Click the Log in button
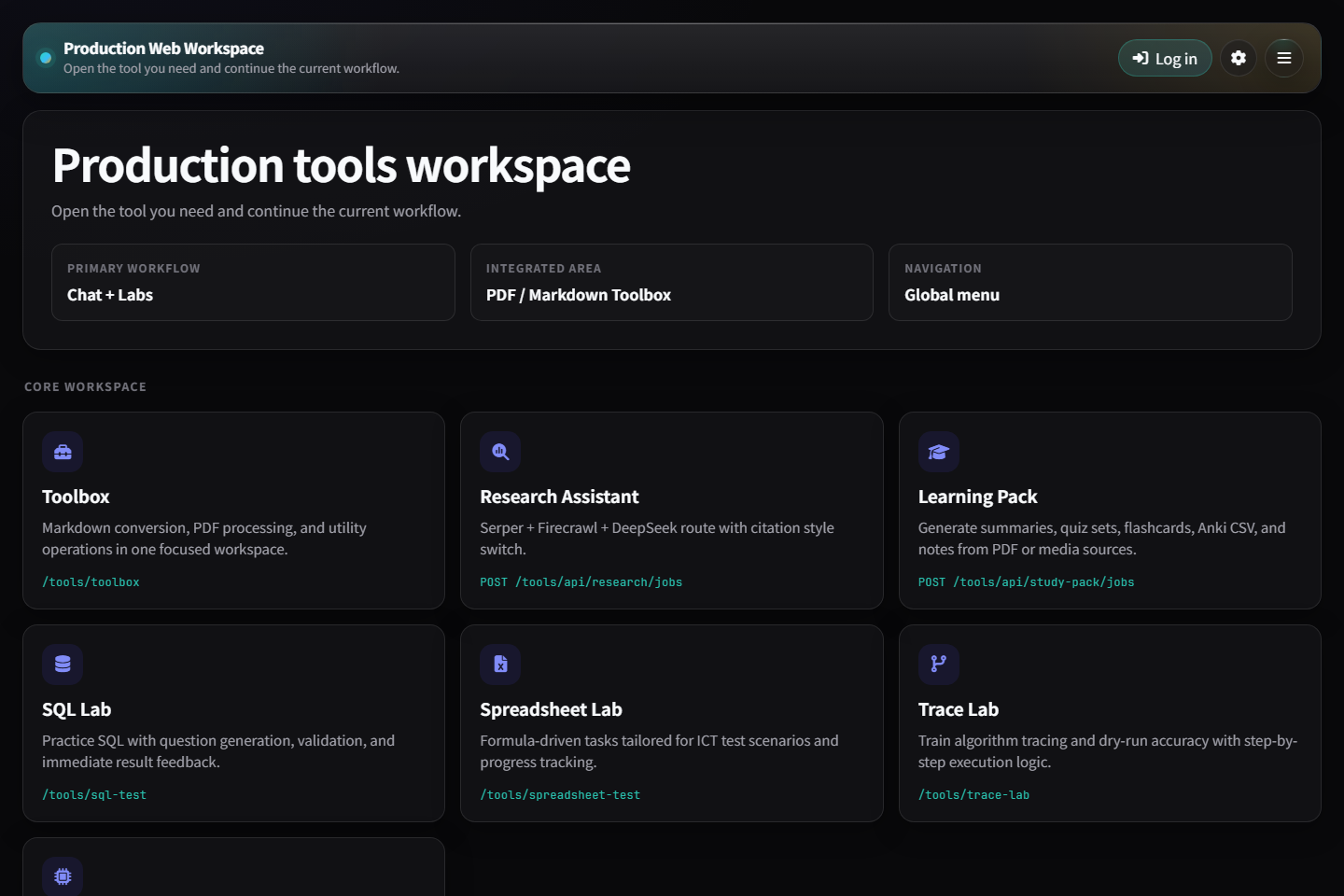This screenshot has width=1344, height=896. point(1165,58)
